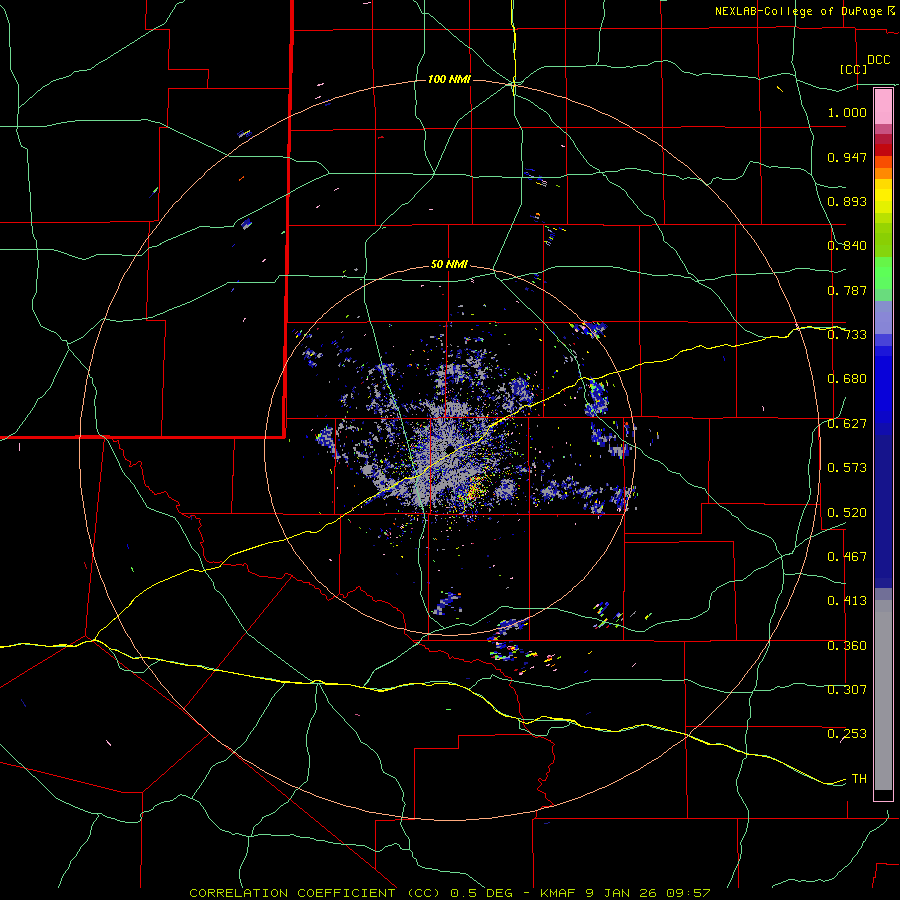
Task: Click the 0.360 scale label
Action: 847,646
